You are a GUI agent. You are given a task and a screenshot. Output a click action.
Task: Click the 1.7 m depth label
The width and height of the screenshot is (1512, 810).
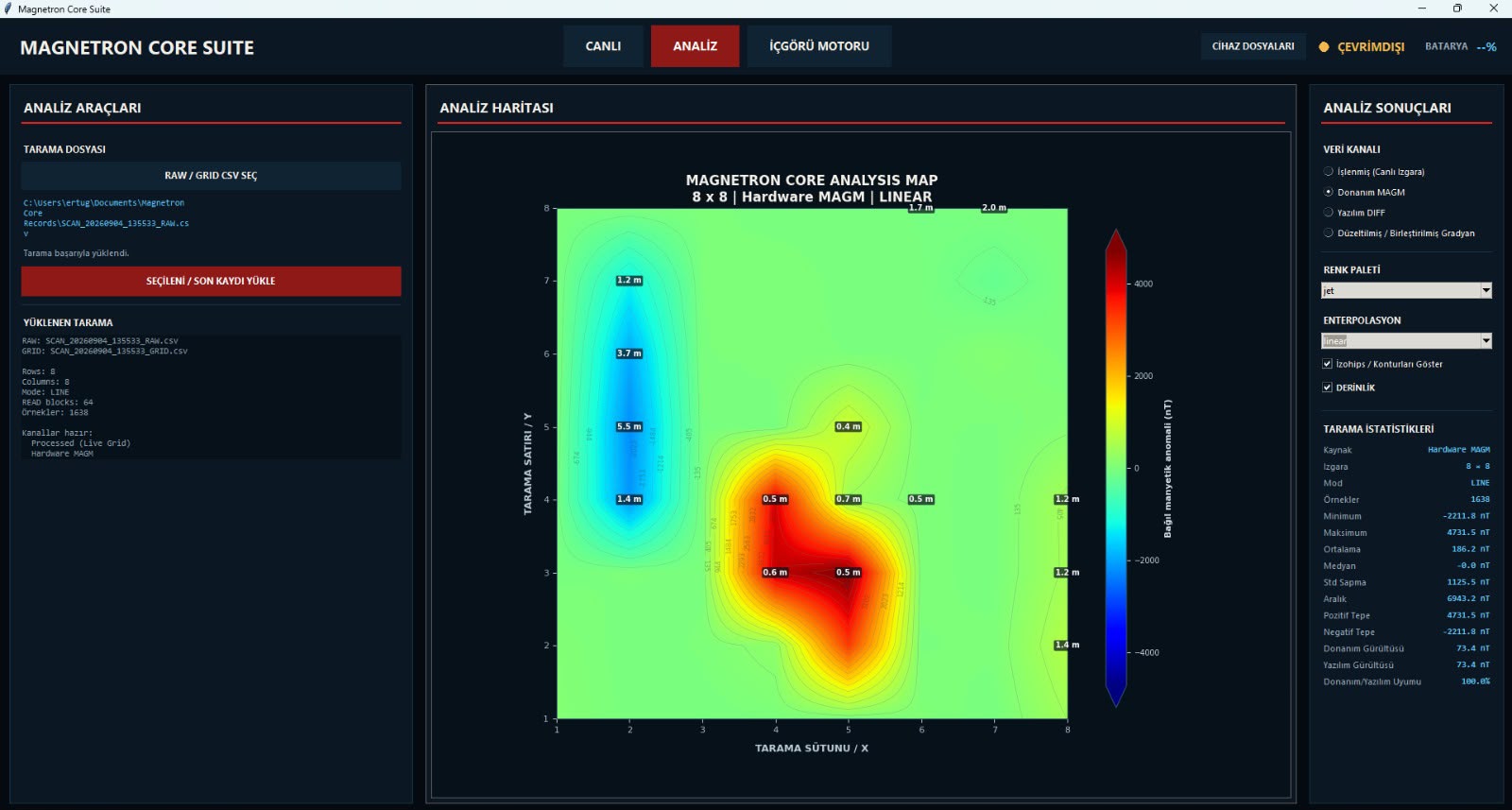coord(921,208)
